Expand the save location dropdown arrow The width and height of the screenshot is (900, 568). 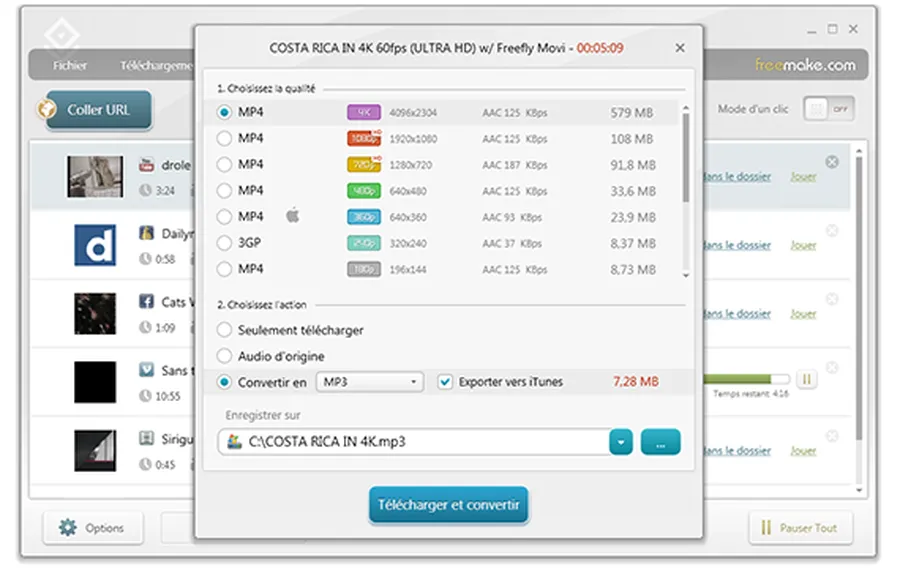click(x=621, y=442)
